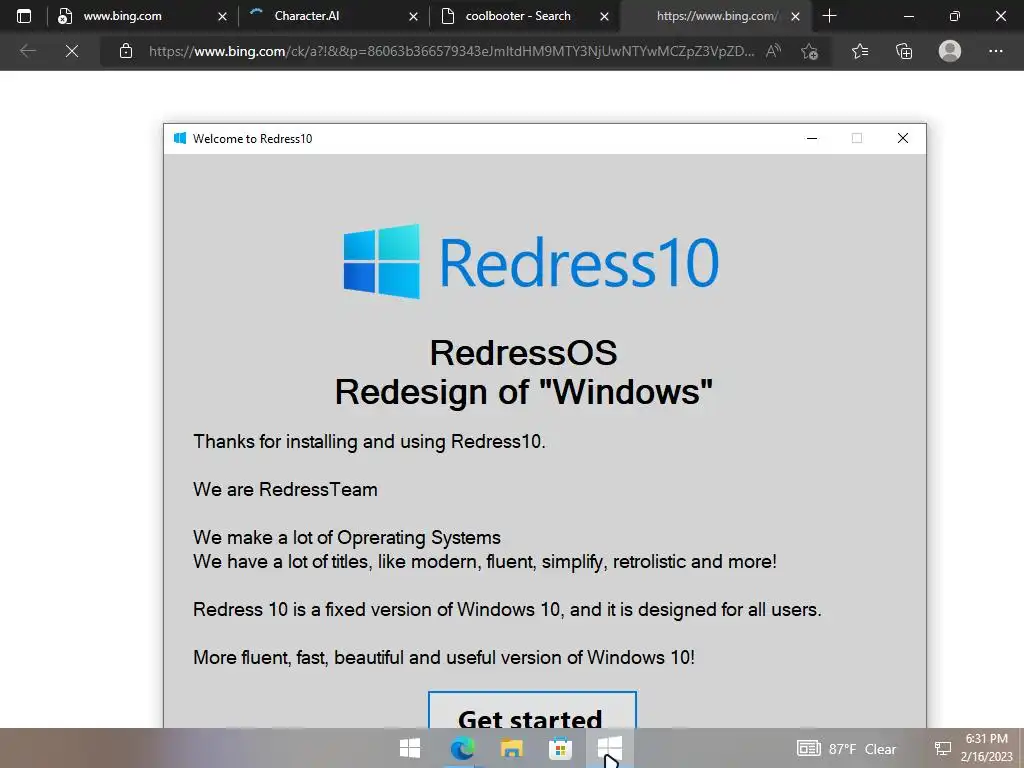Open Microsoft Store from the taskbar
Viewport: 1024px width, 768px height.
560,748
